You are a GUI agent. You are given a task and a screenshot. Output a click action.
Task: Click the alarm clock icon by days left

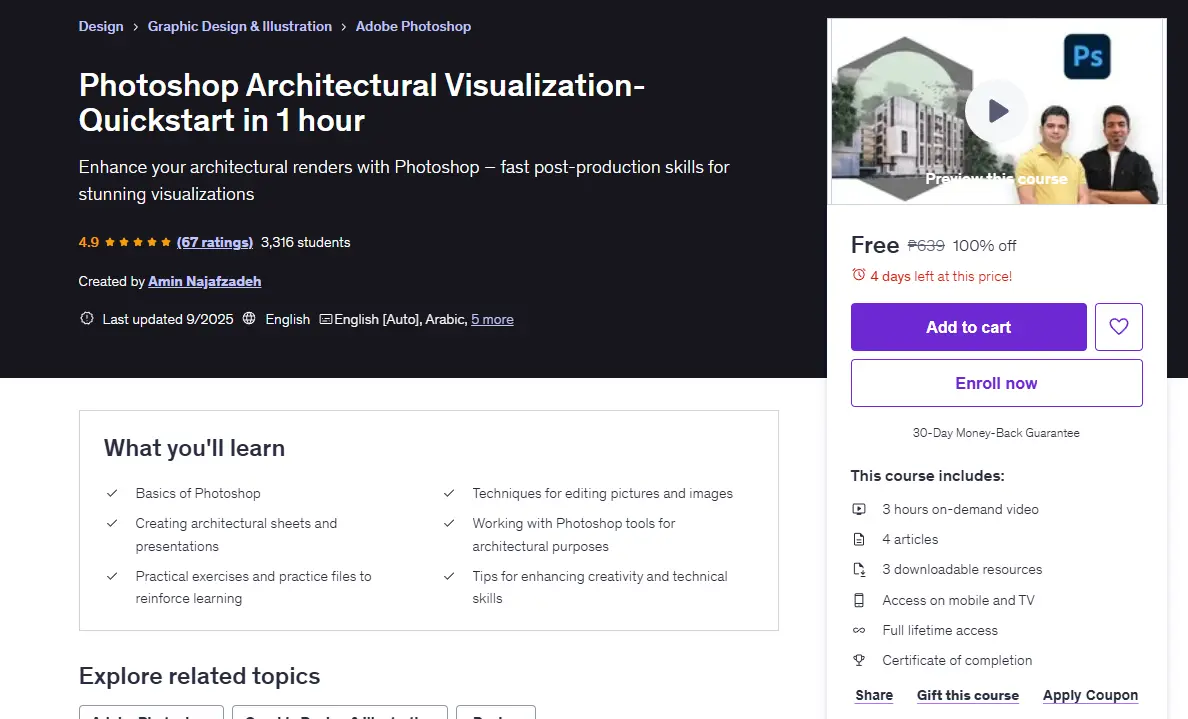[858, 275]
